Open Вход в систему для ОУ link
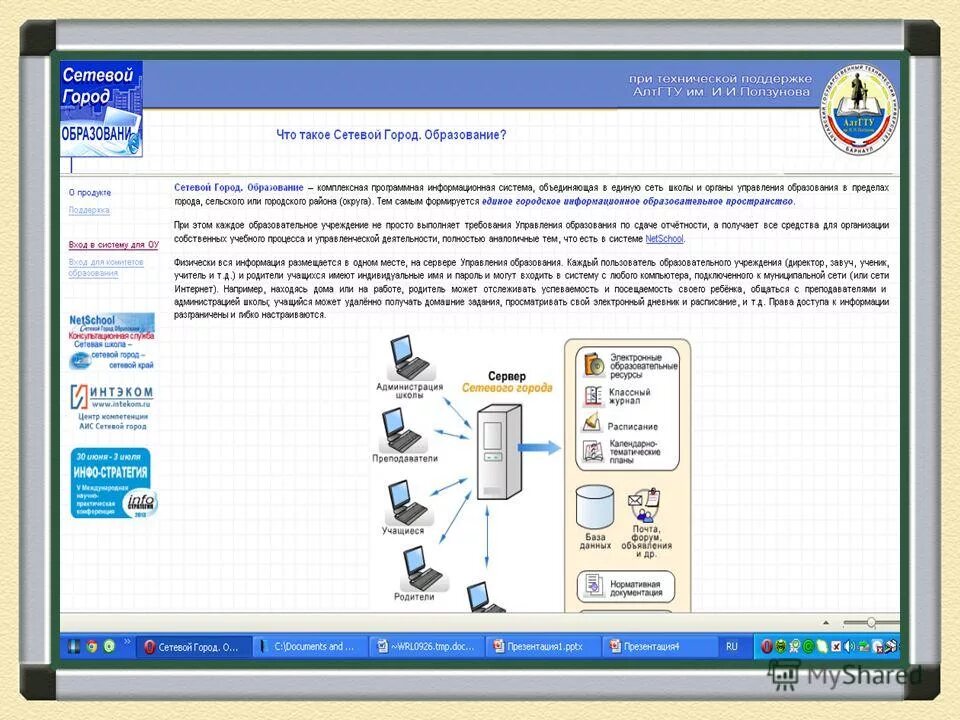960x720 pixels. tap(113, 245)
